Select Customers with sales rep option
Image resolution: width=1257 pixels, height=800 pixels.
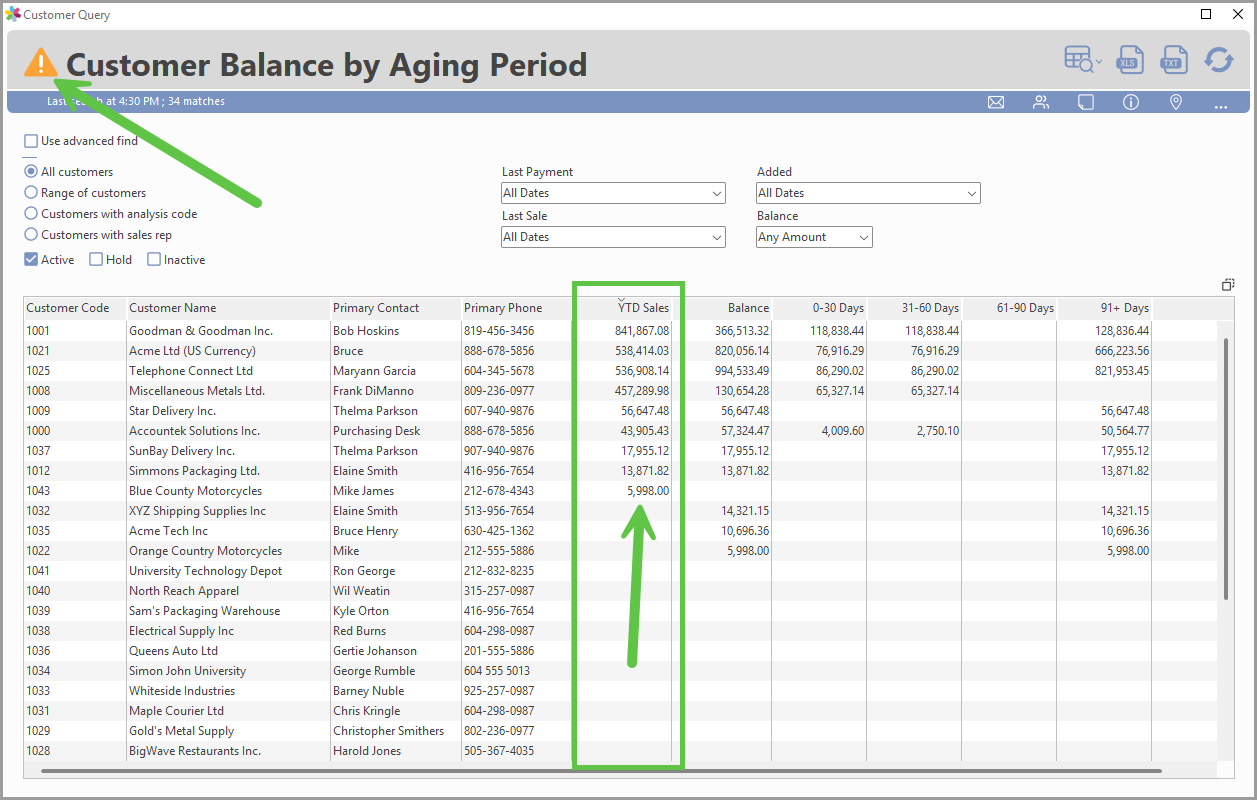click(31, 235)
